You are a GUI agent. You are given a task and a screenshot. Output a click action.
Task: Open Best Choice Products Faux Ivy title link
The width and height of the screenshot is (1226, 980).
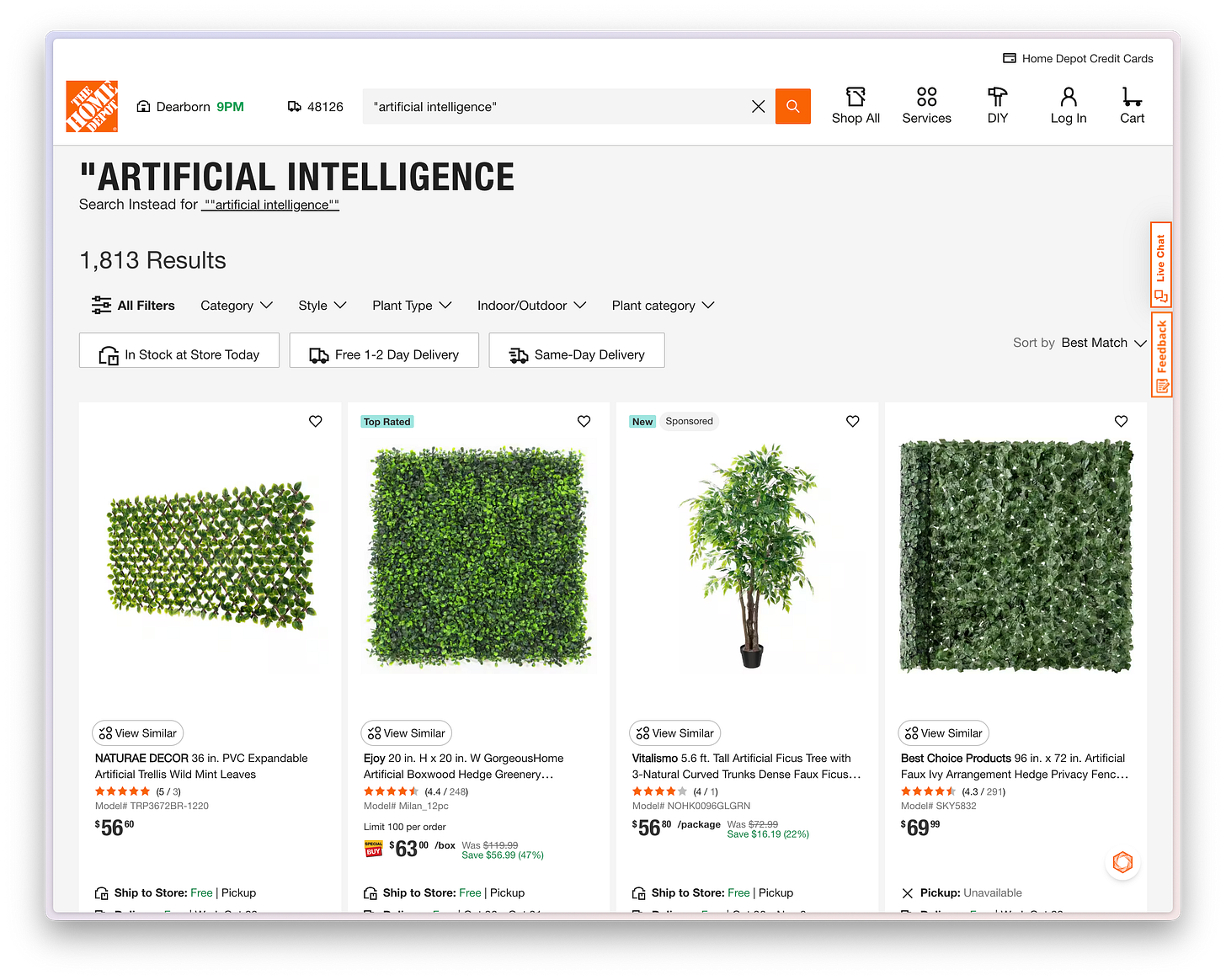click(x=1015, y=766)
